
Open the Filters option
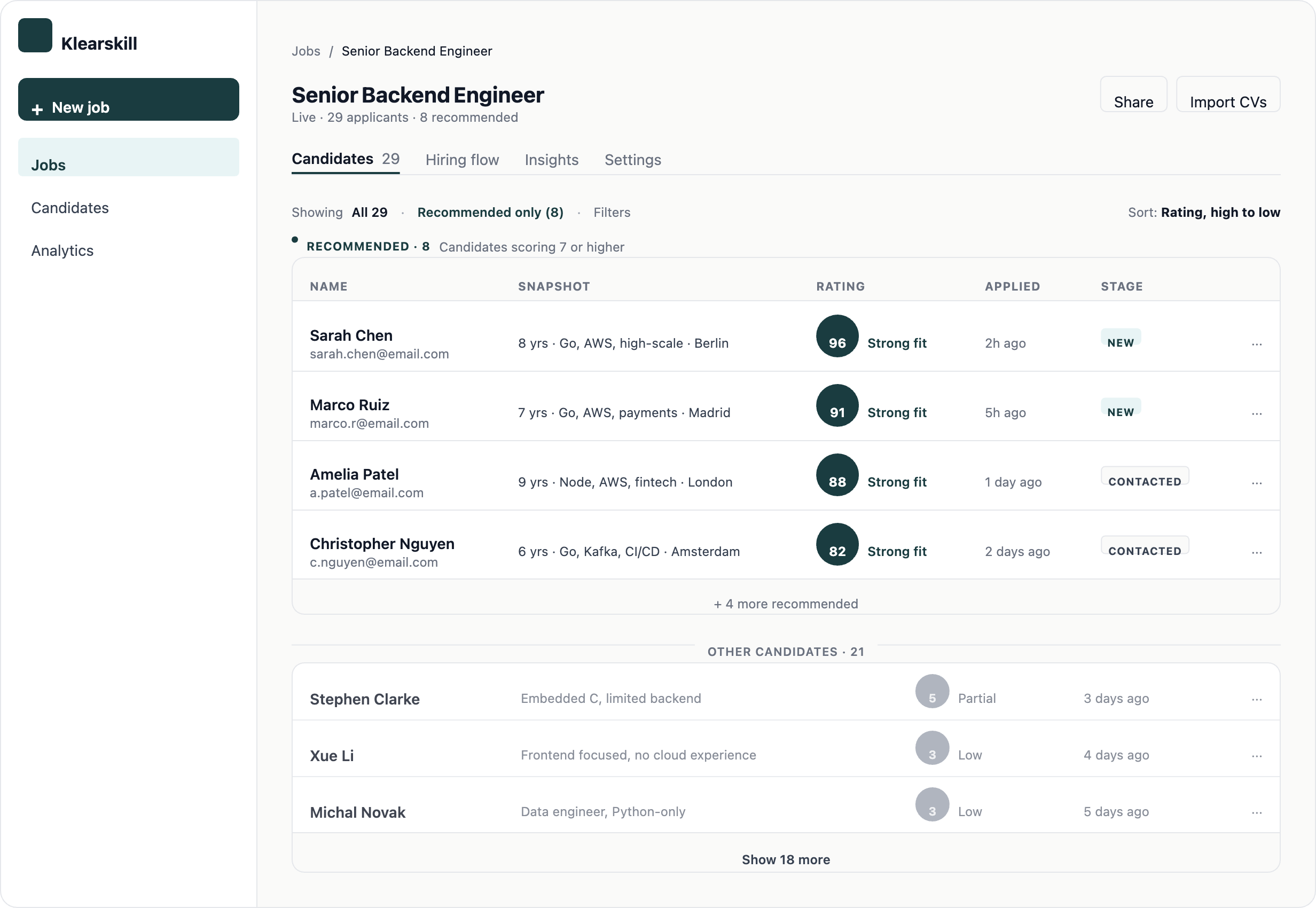[612, 212]
